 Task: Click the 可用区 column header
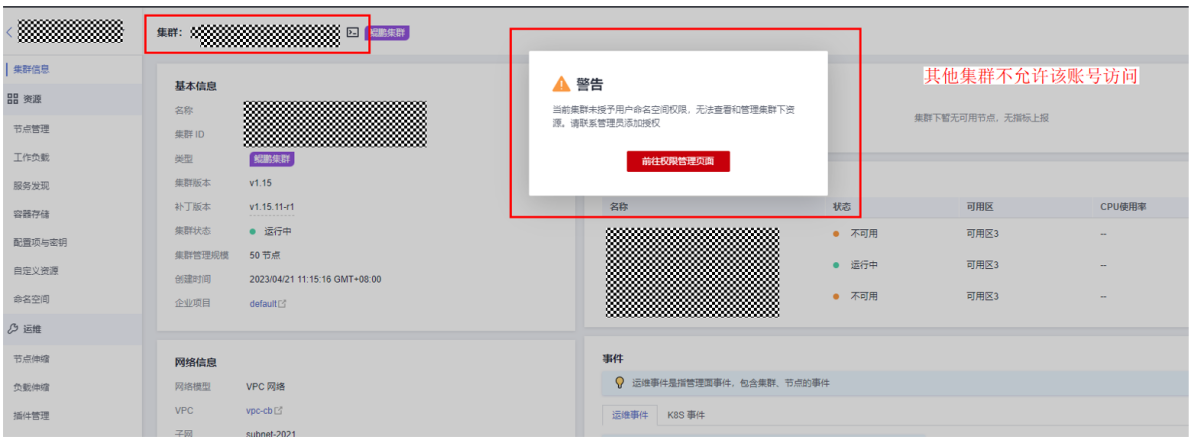(x=980, y=207)
